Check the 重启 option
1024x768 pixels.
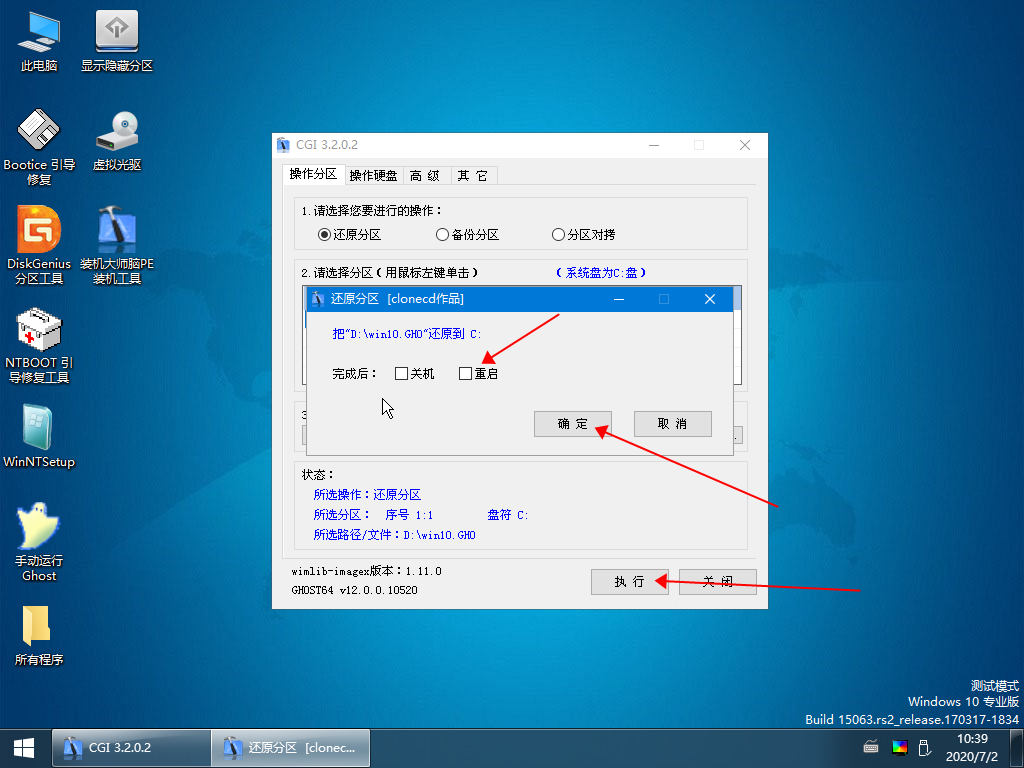(x=465, y=372)
